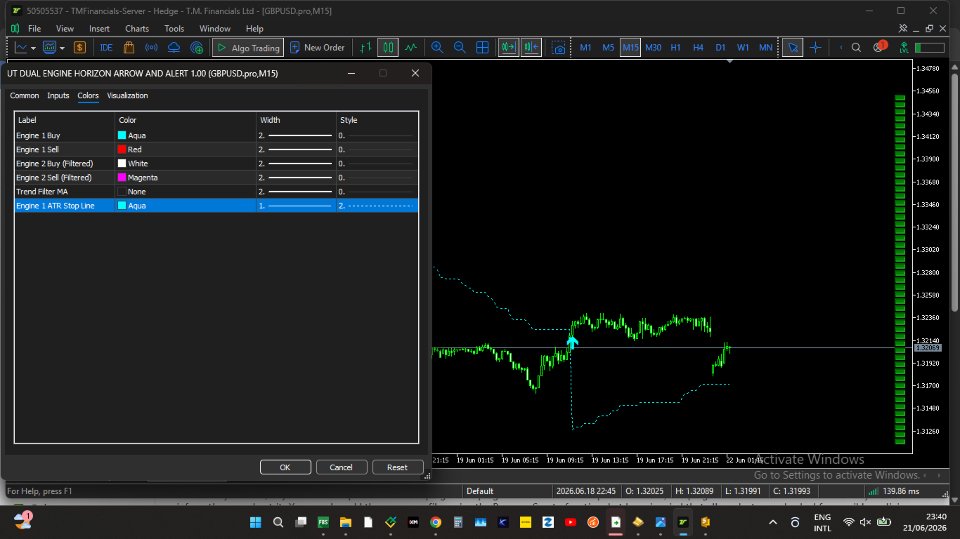The width and height of the screenshot is (960, 539).
Task: Click Red swatch for Engine 1 Sell
Action: tap(122, 149)
